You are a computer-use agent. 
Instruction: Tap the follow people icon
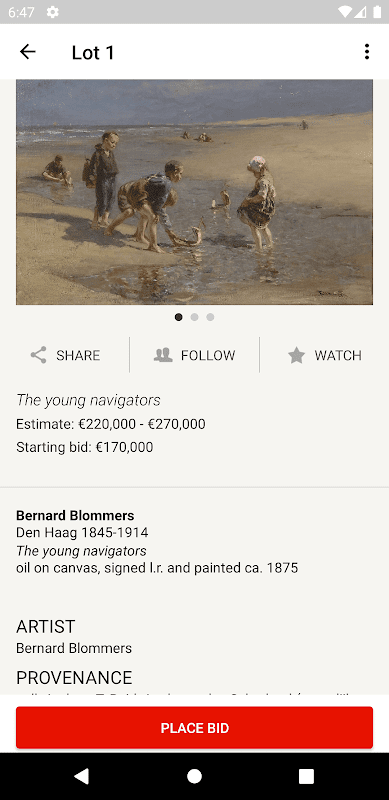(x=163, y=355)
